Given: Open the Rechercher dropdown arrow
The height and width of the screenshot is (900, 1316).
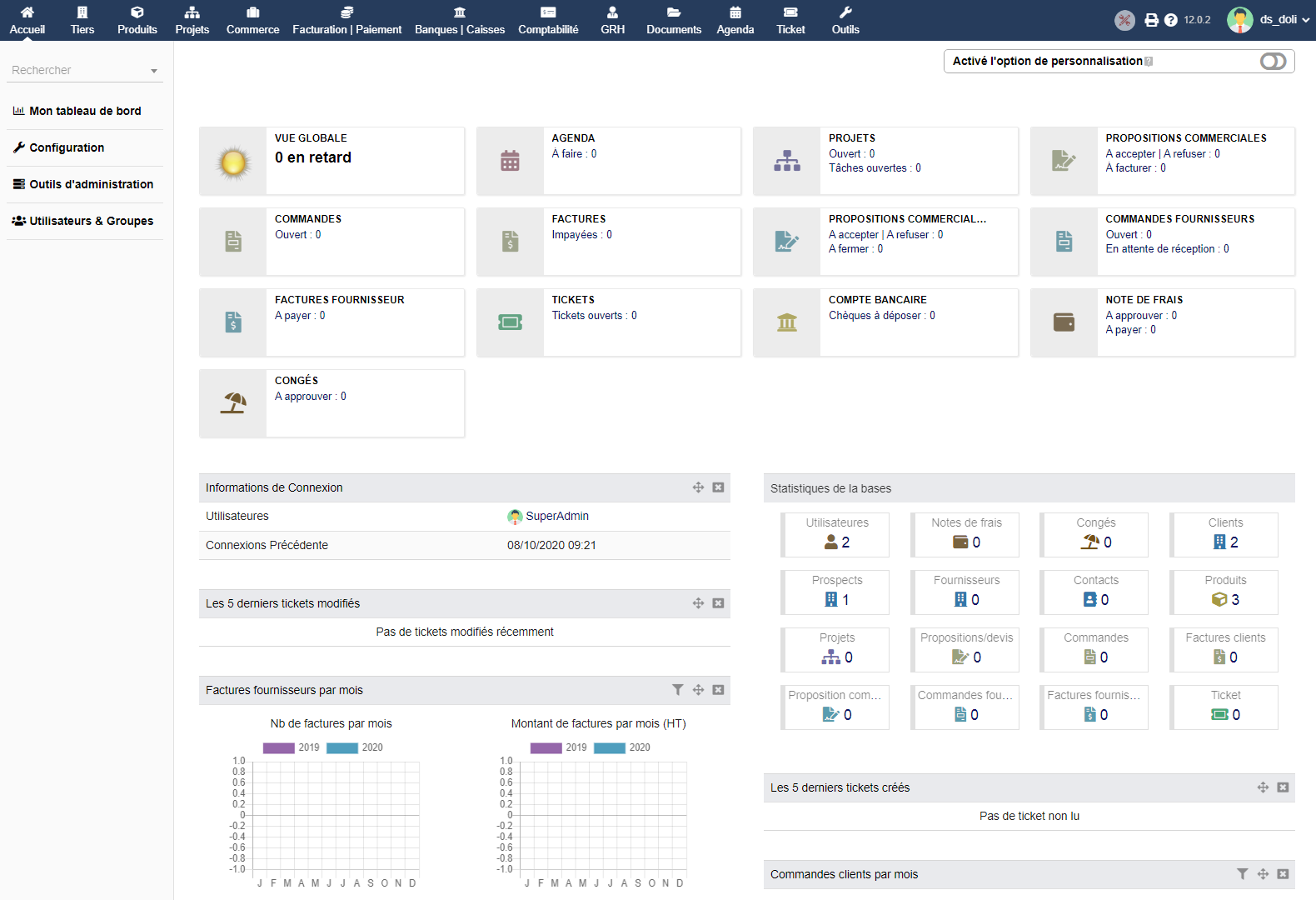Looking at the screenshot, I should (x=154, y=71).
